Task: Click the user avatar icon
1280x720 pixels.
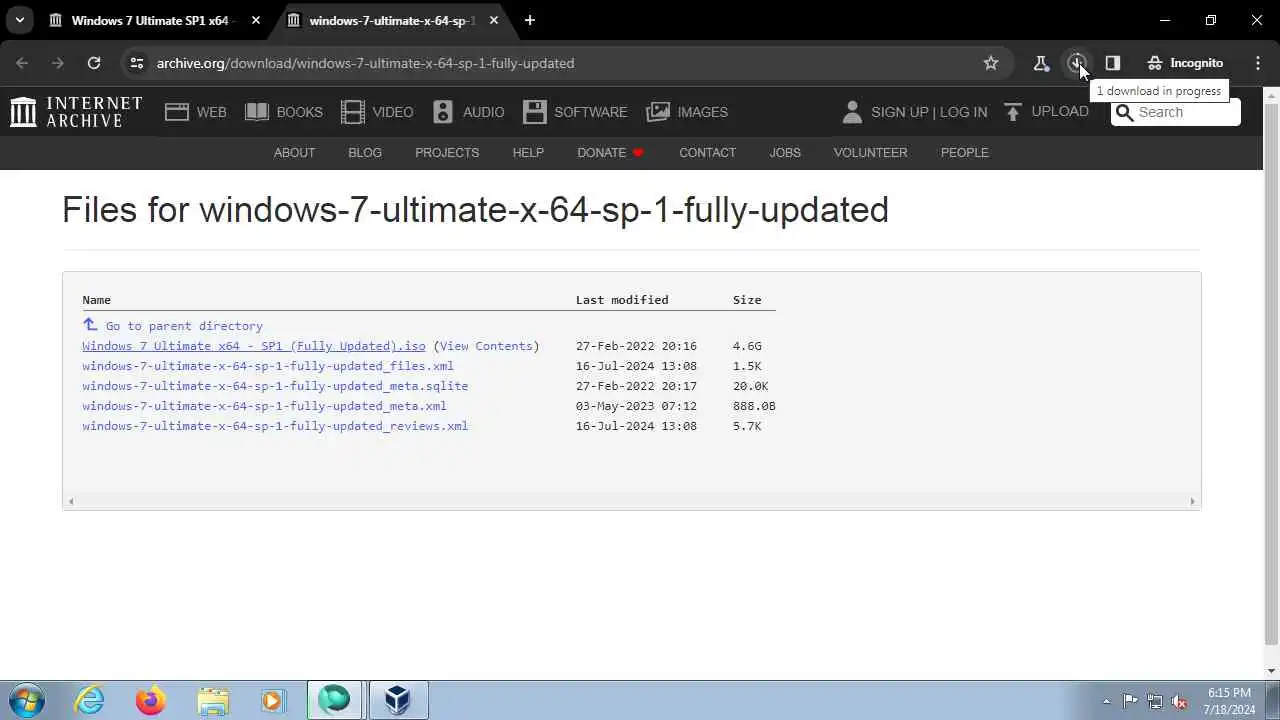Action: pyautogui.click(x=852, y=112)
